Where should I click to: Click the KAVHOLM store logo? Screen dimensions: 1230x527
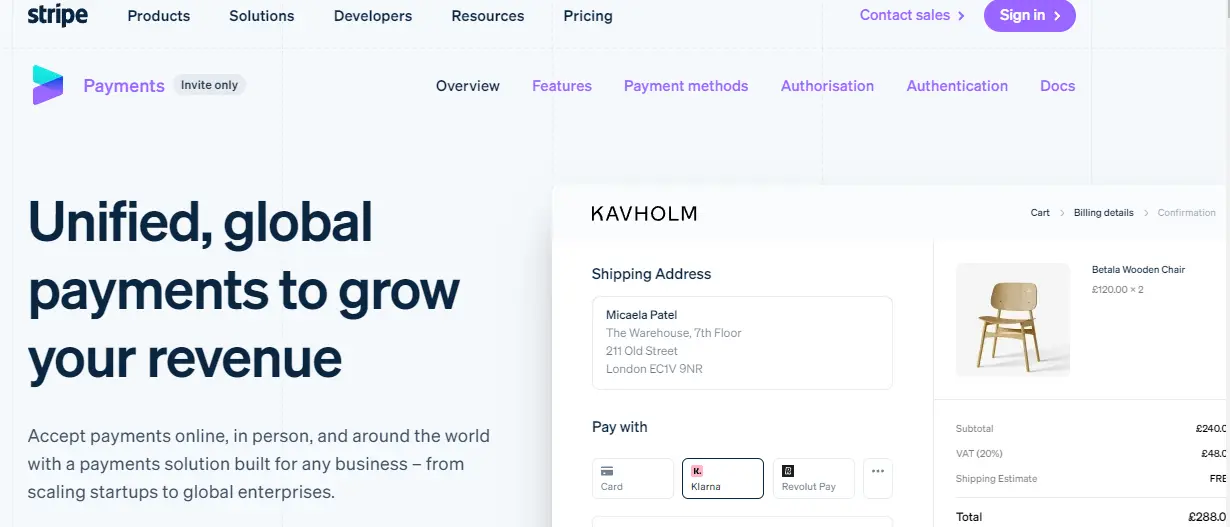pyautogui.click(x=644, y=213)
